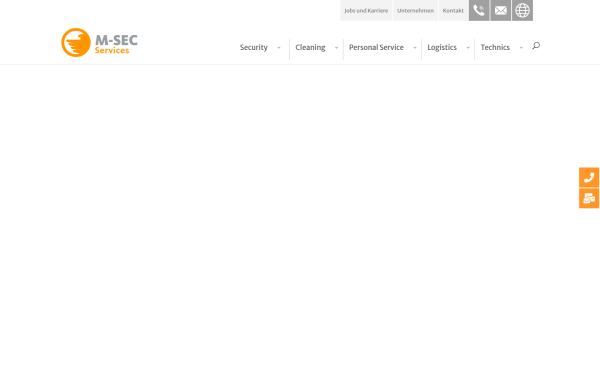
Task: Open the Security menu item
Action: click(254, 47)
